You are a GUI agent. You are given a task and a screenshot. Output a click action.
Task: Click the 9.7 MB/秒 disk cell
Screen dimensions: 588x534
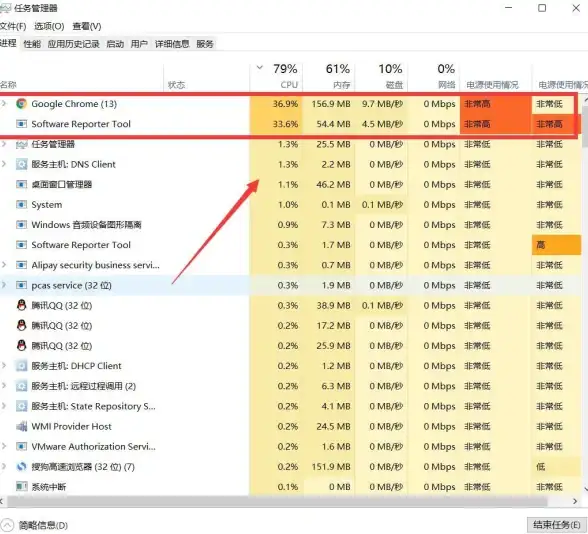click(382, 104)
